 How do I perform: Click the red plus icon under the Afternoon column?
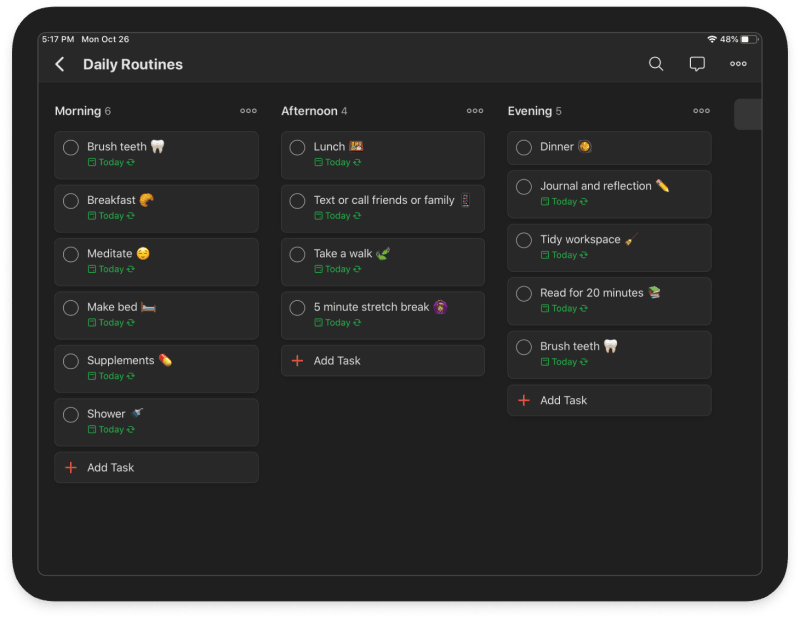pos(298,360)
